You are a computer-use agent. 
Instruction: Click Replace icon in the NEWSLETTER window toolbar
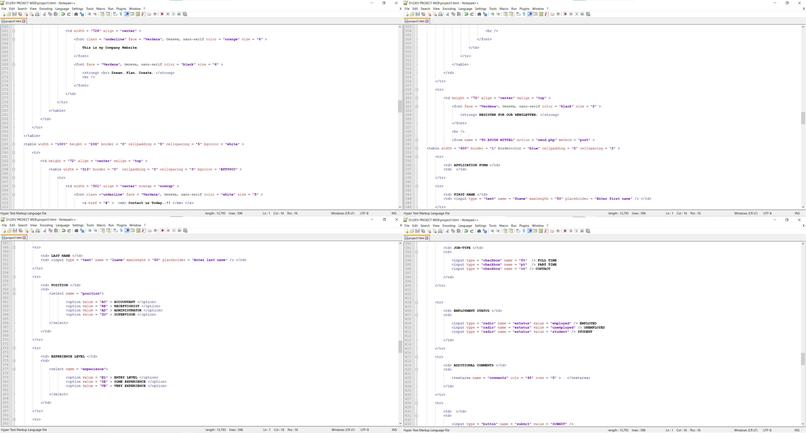[485, 14]
